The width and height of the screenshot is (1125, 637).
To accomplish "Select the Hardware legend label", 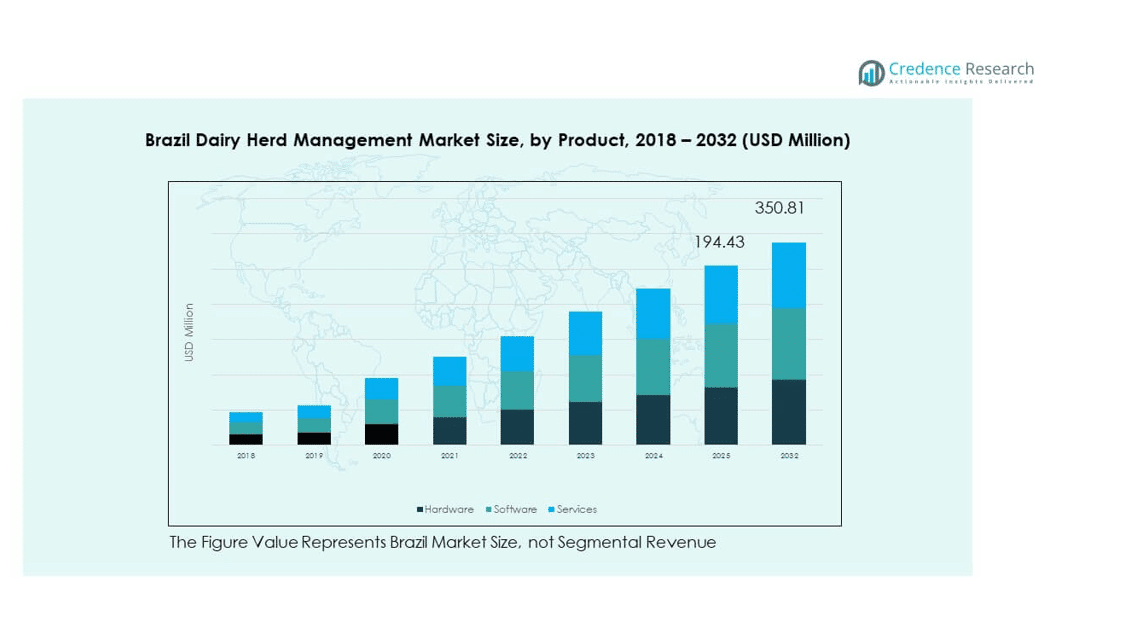I will (449, 510).
